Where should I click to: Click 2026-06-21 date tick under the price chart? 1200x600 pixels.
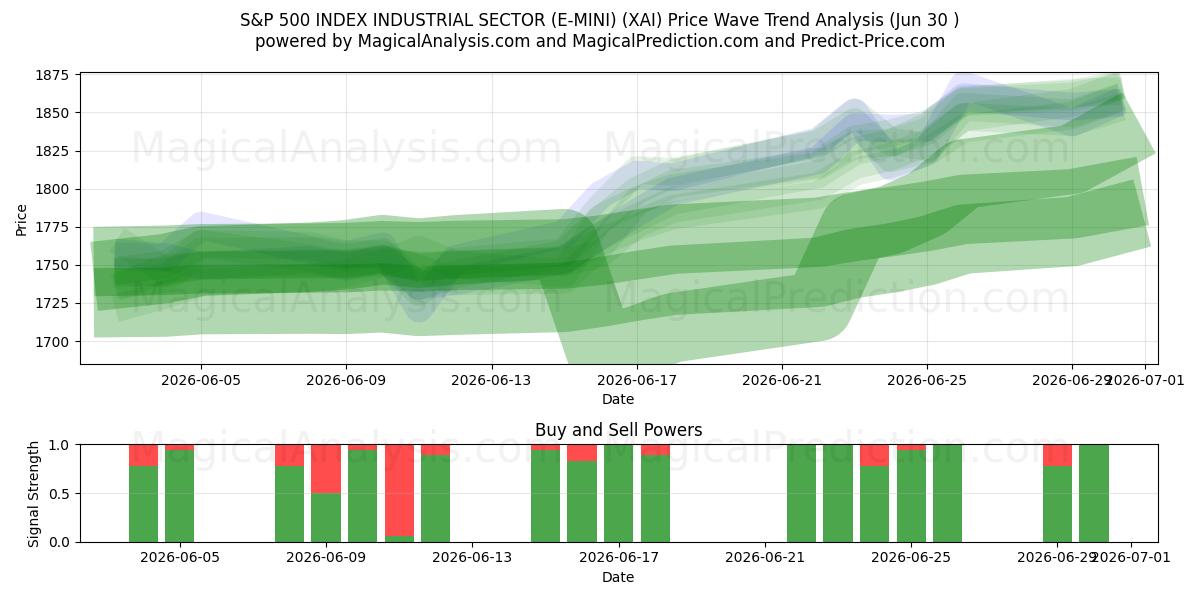(781, 380)
